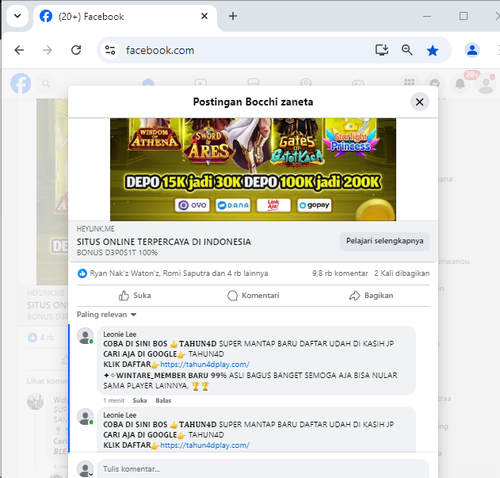
Task: Toggle the bookmark star
Action: (432, 51)
